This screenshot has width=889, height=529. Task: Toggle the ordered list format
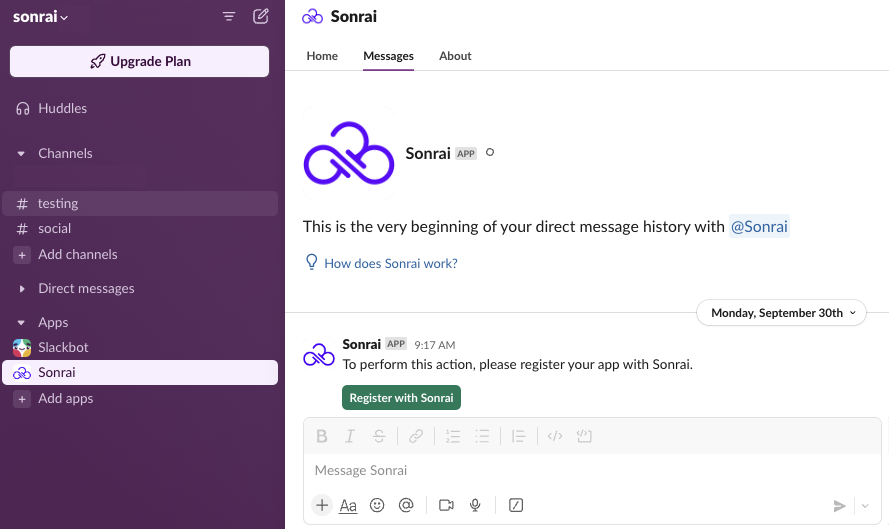(452, 436)
